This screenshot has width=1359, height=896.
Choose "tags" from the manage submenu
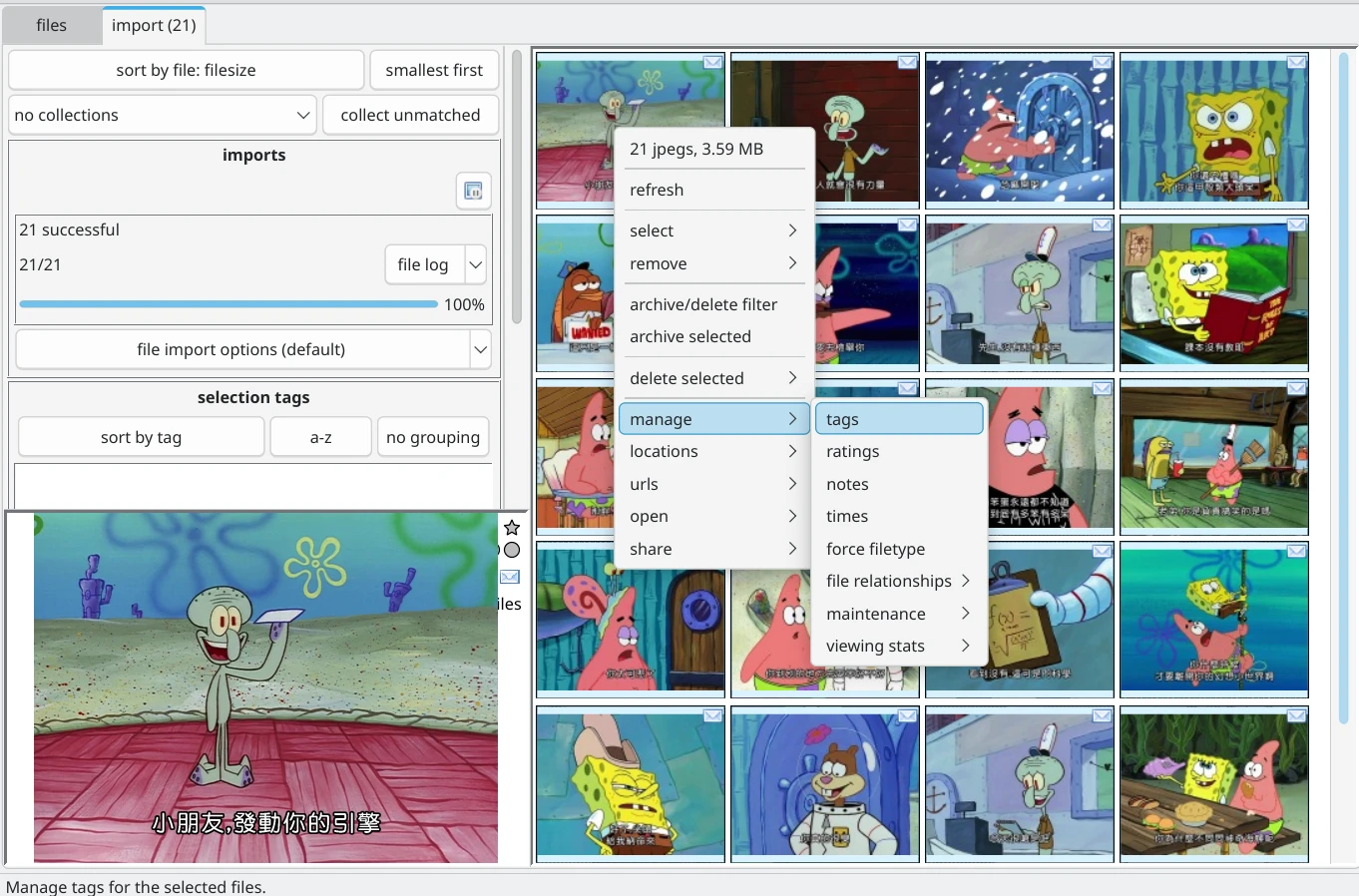click(841, 419)
